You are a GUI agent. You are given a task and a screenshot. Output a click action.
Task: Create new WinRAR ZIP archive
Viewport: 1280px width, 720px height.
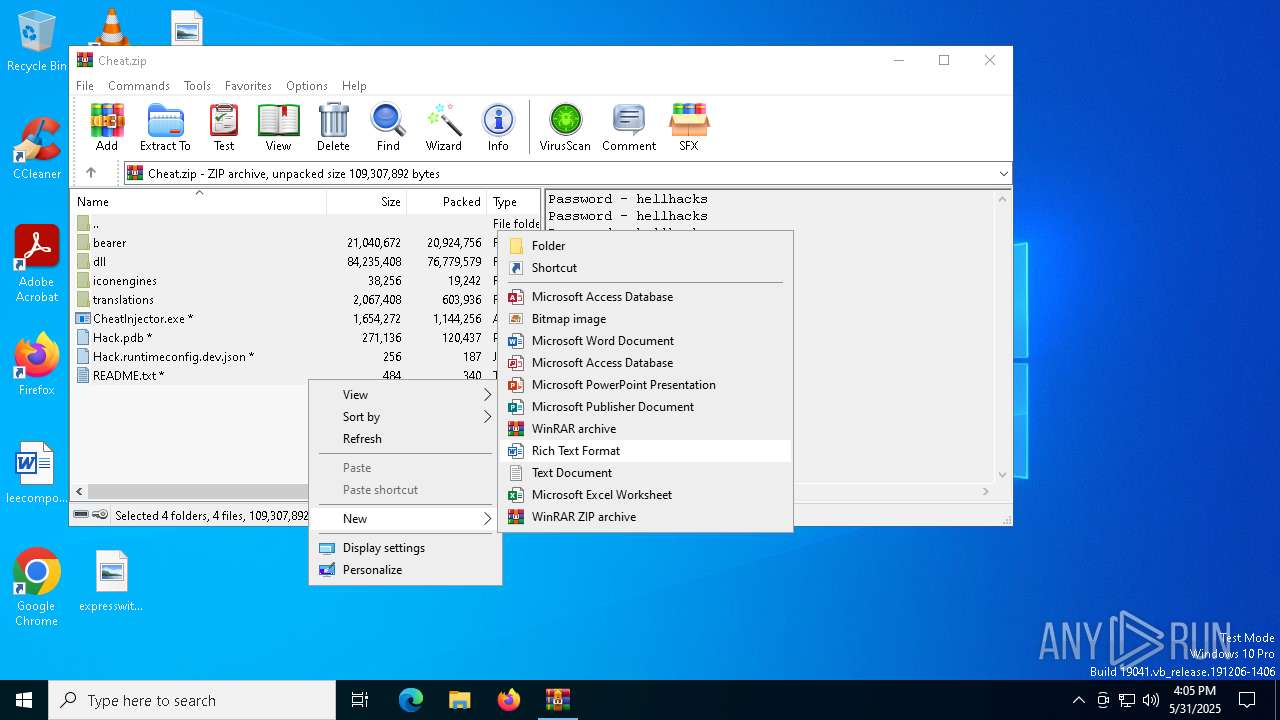click(645, 517)
